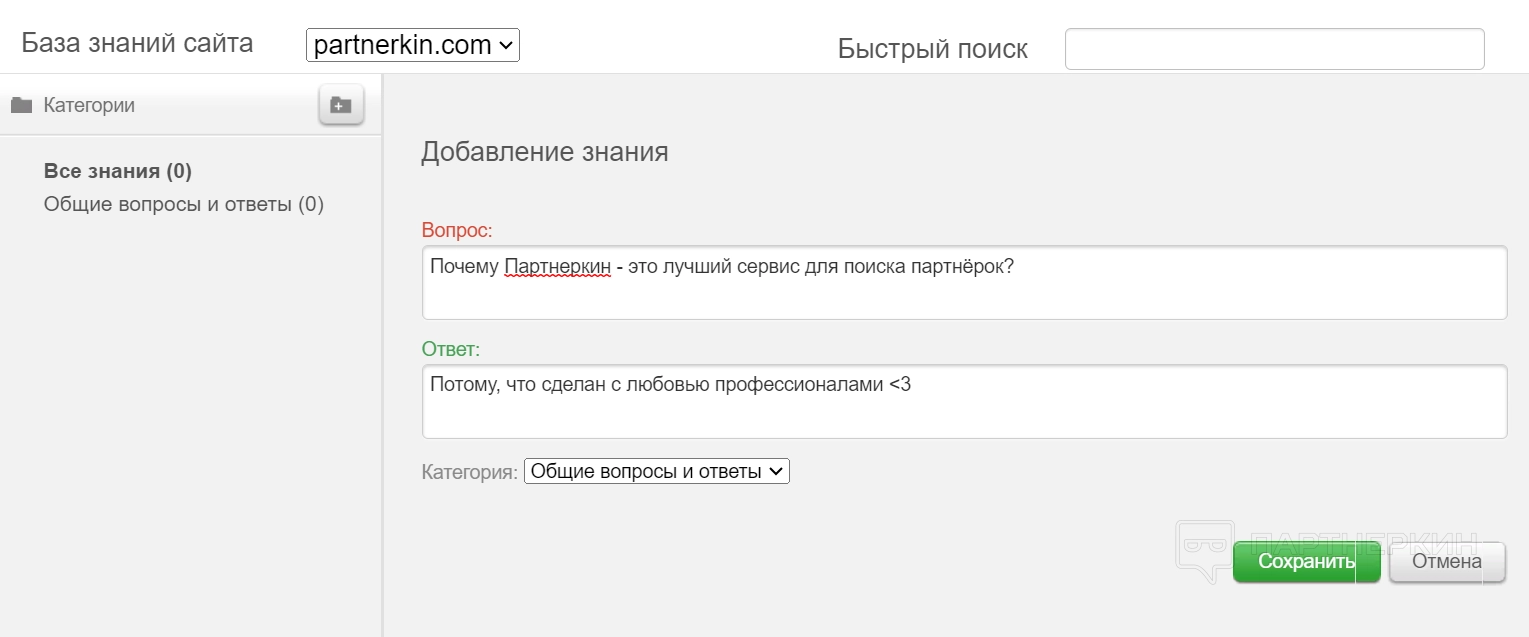Click the green "Ответ:" label
This screenshot has width=1529, height=637.
(451, 350)
